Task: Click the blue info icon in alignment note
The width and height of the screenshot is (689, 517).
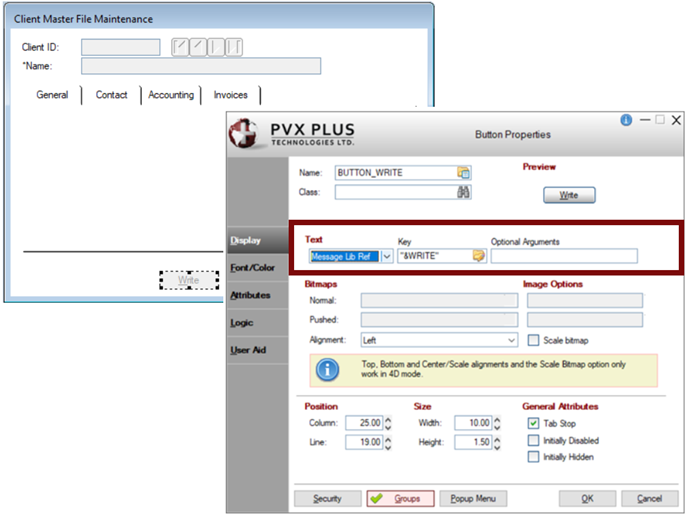Action: [x=326, y=371]
